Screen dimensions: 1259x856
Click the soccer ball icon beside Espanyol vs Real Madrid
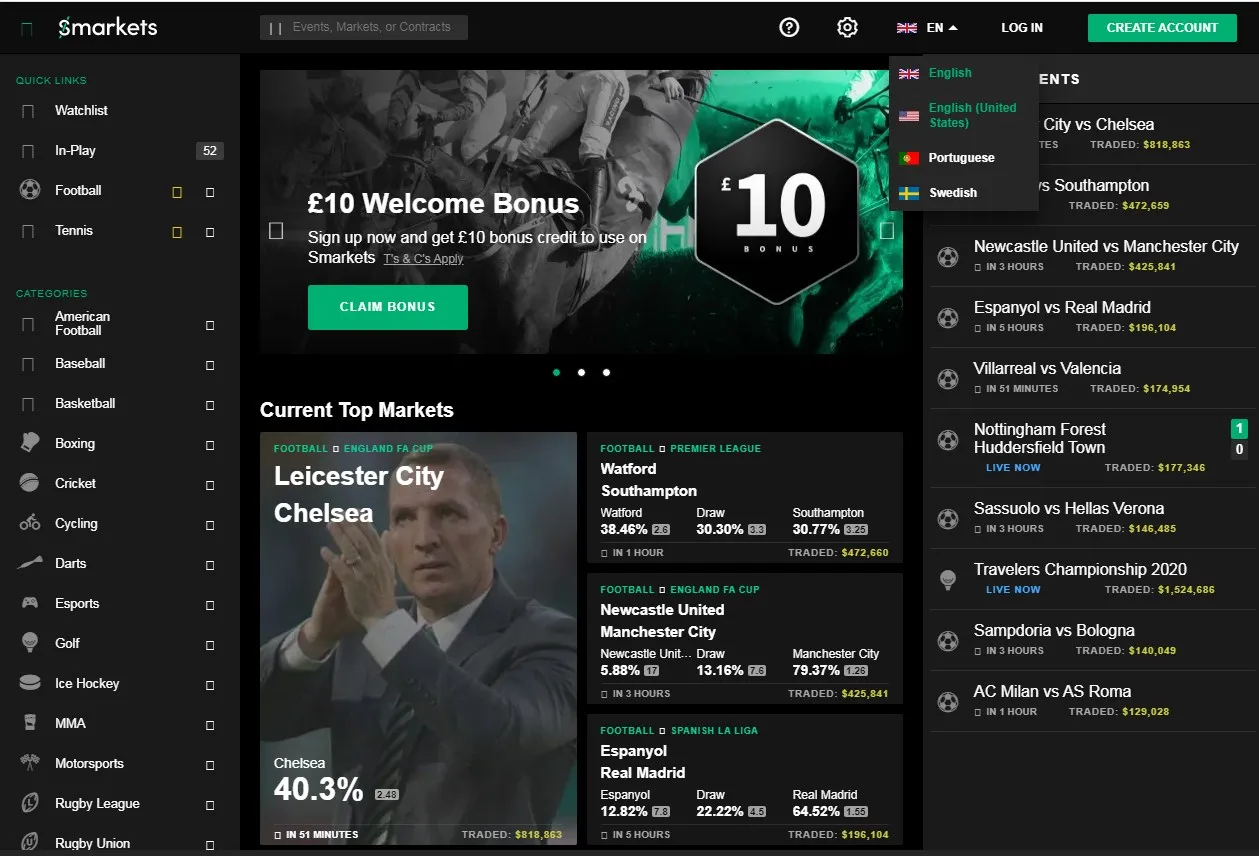[947, 318]
